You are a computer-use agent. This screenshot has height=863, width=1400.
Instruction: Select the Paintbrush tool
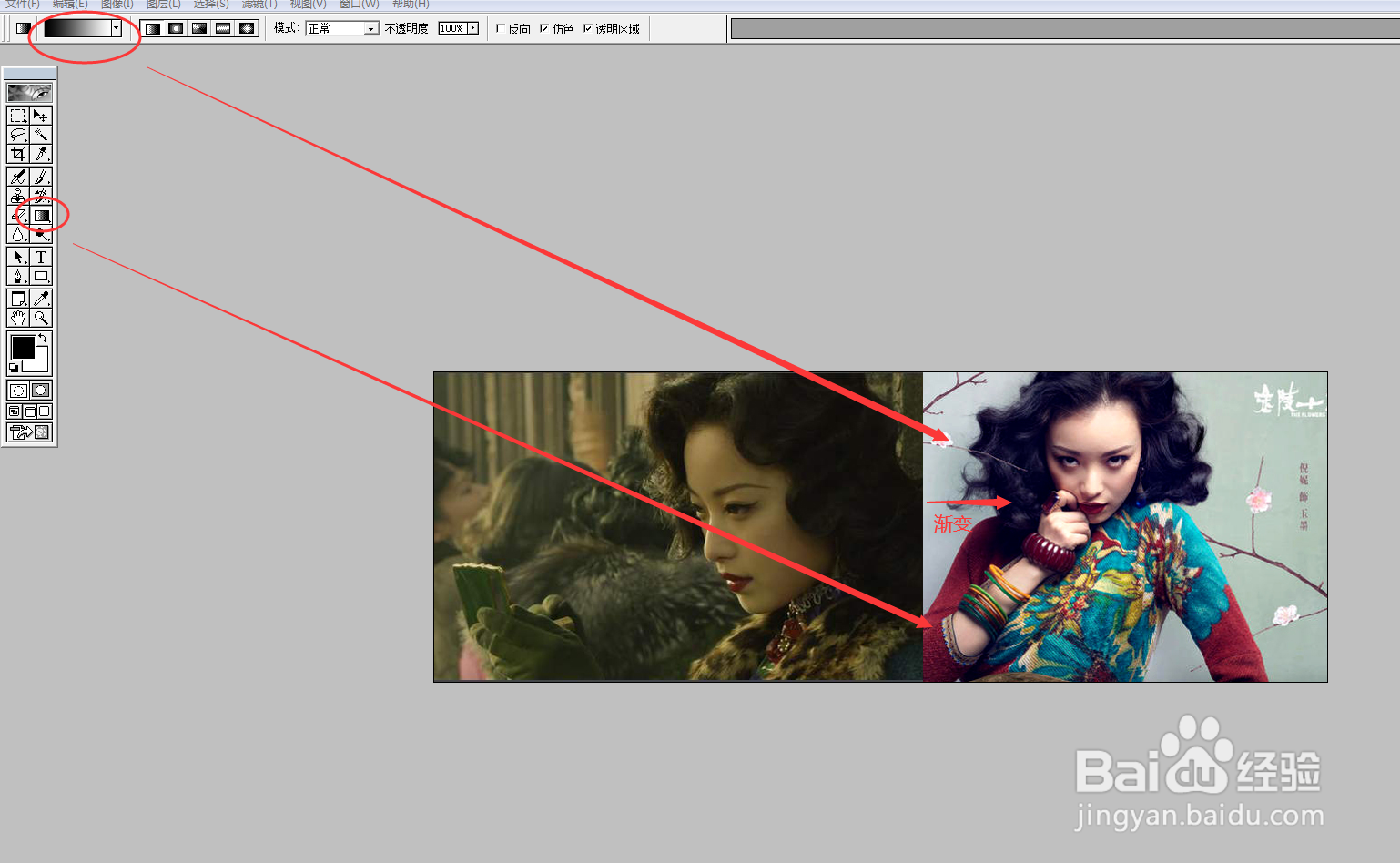tap(41, 177)
